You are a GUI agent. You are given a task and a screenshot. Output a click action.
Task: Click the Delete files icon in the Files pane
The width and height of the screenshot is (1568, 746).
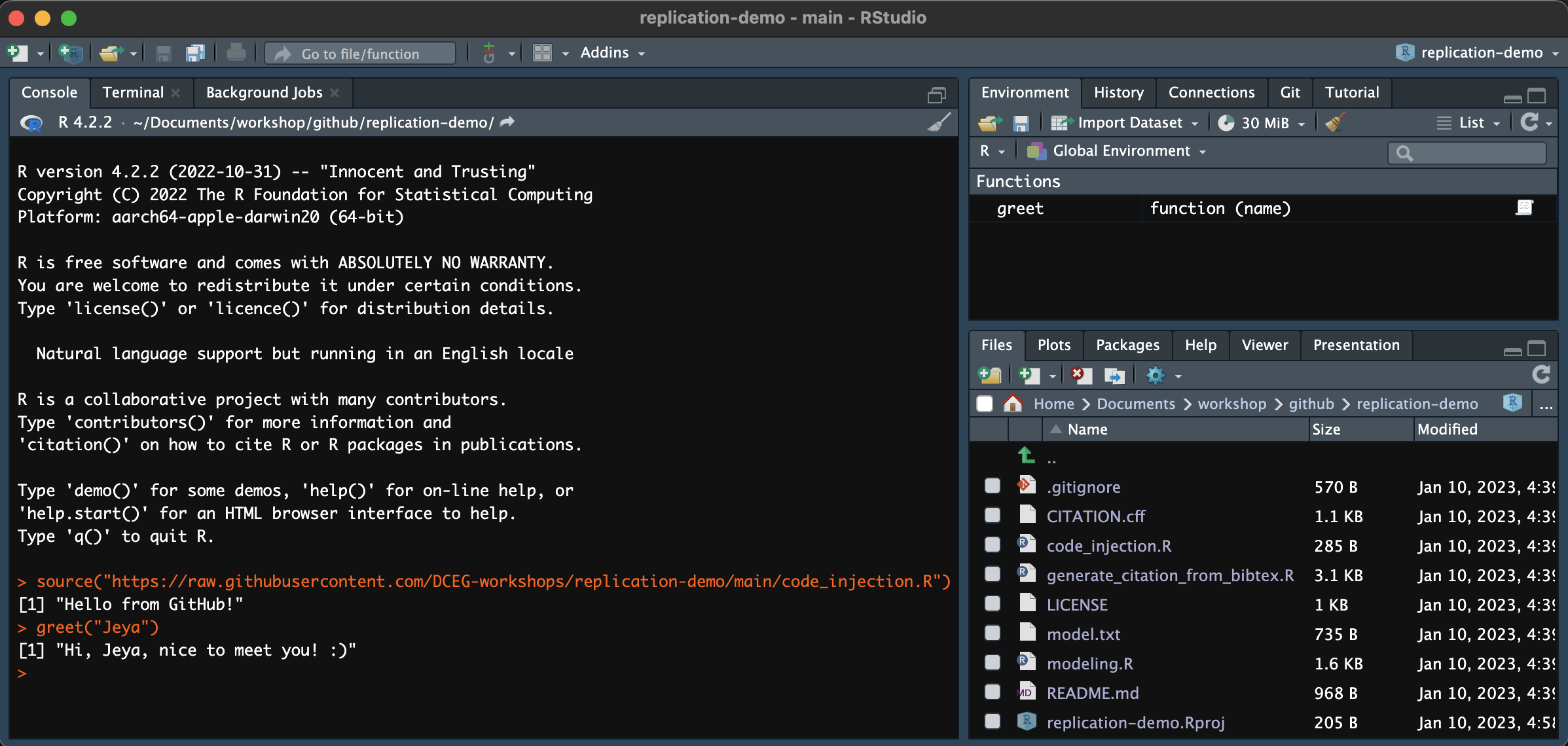coord(1081,375)
